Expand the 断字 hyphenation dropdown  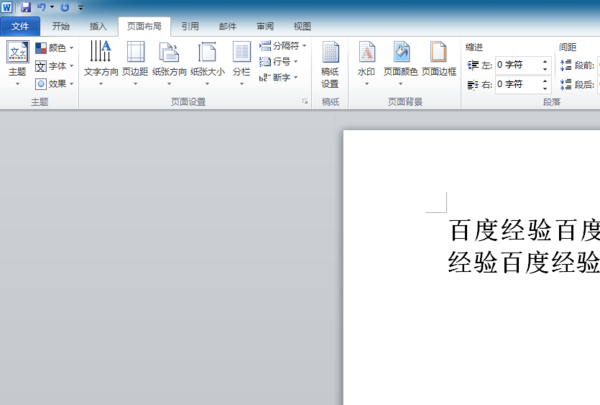point(279,78)
